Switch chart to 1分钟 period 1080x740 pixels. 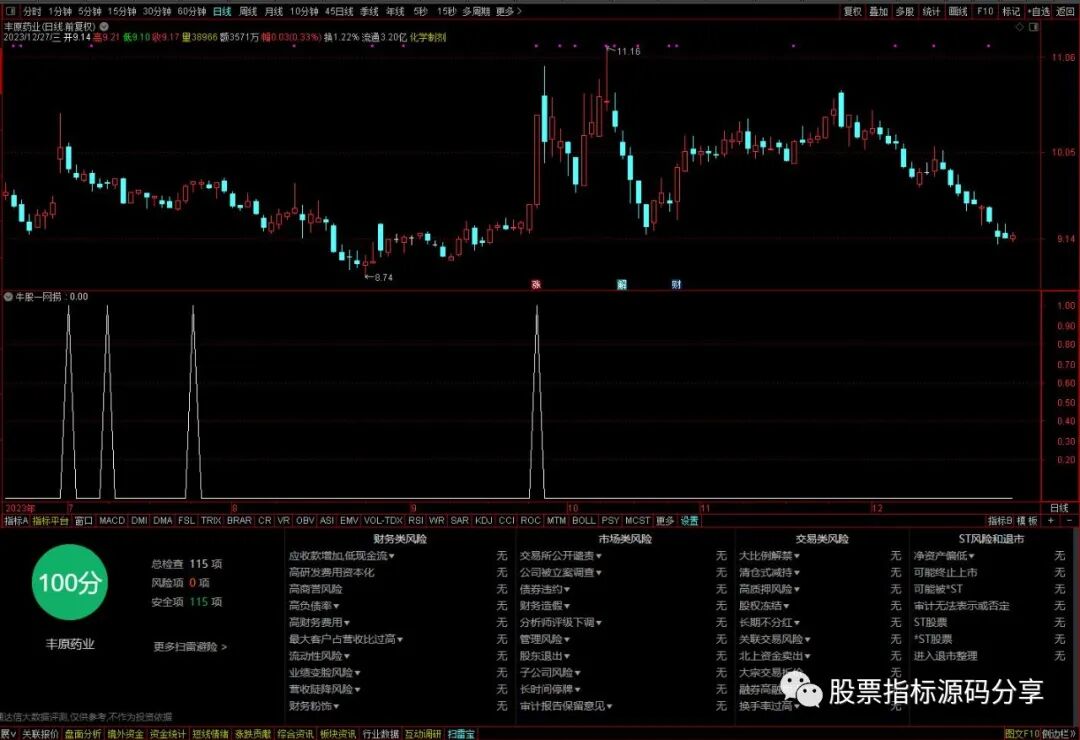point(60,12)
